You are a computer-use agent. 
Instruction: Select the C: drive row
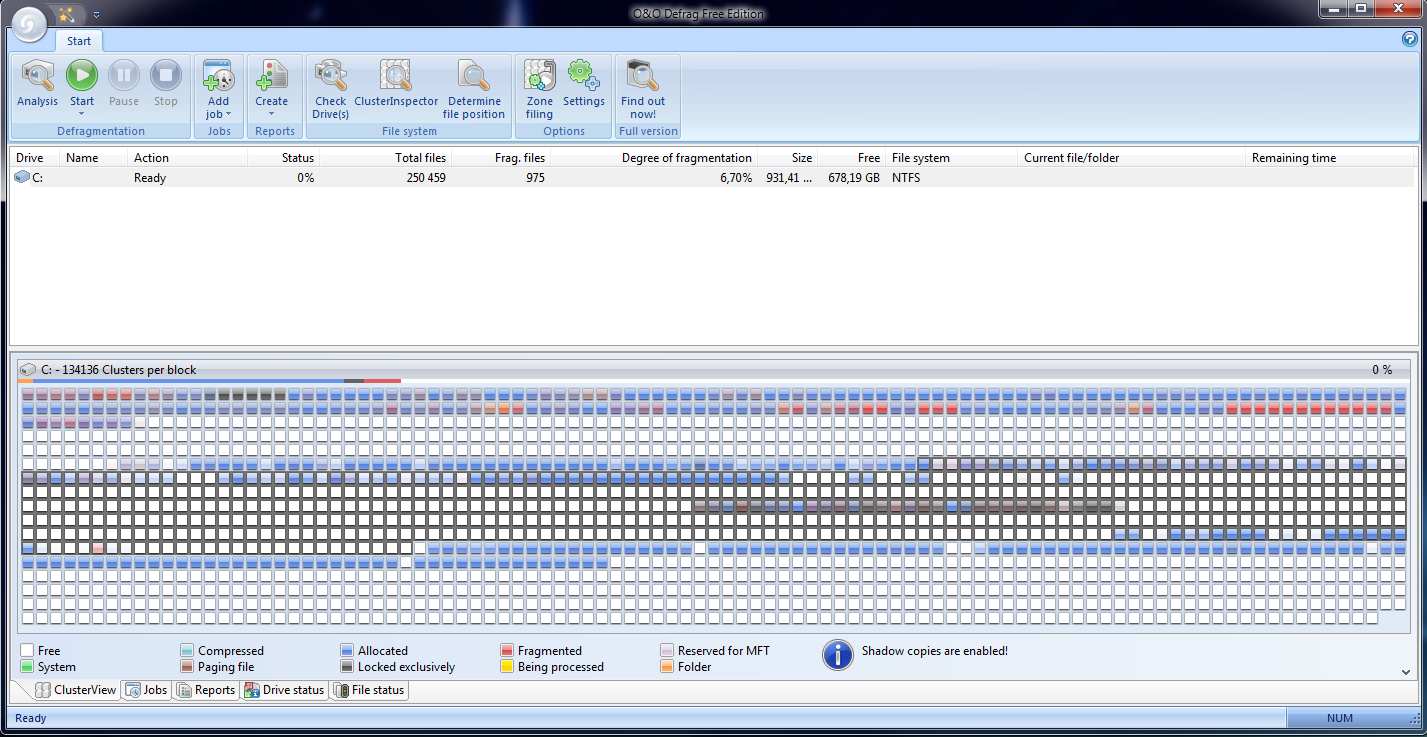click(x=712, y=178)
